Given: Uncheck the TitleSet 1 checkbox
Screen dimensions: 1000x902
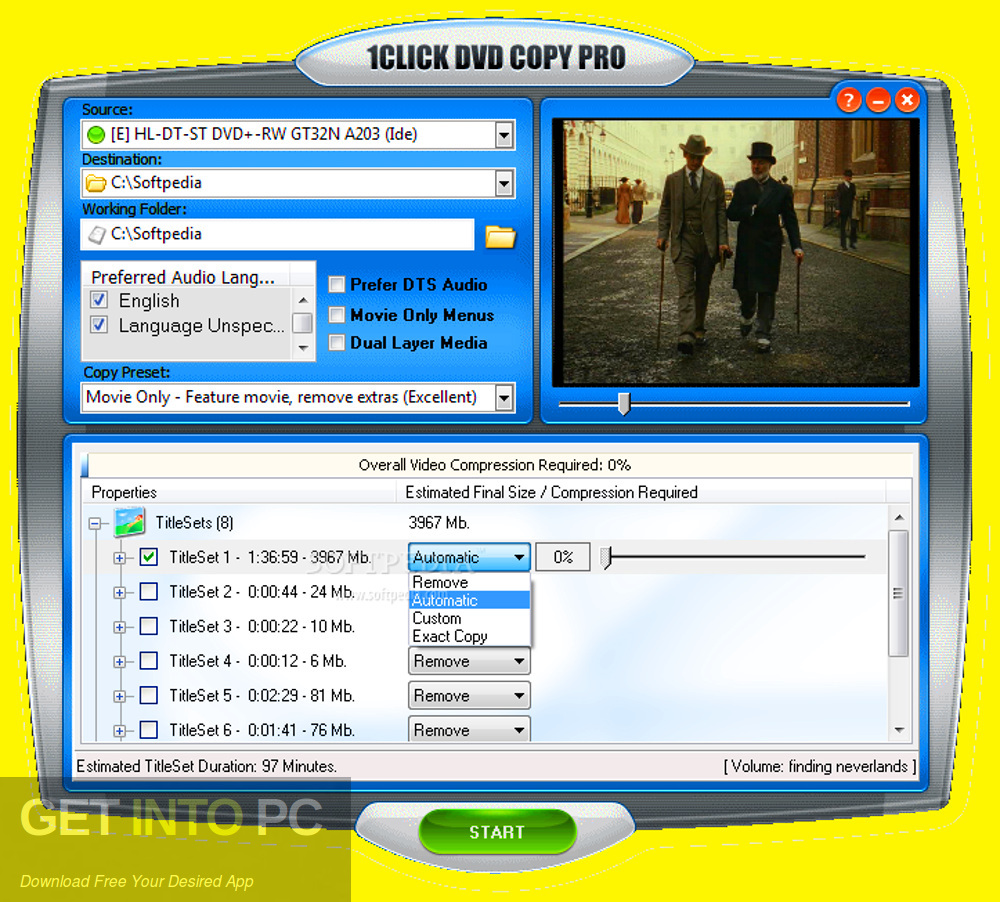Looking at the screenshot, I should (x=149, y=557).
